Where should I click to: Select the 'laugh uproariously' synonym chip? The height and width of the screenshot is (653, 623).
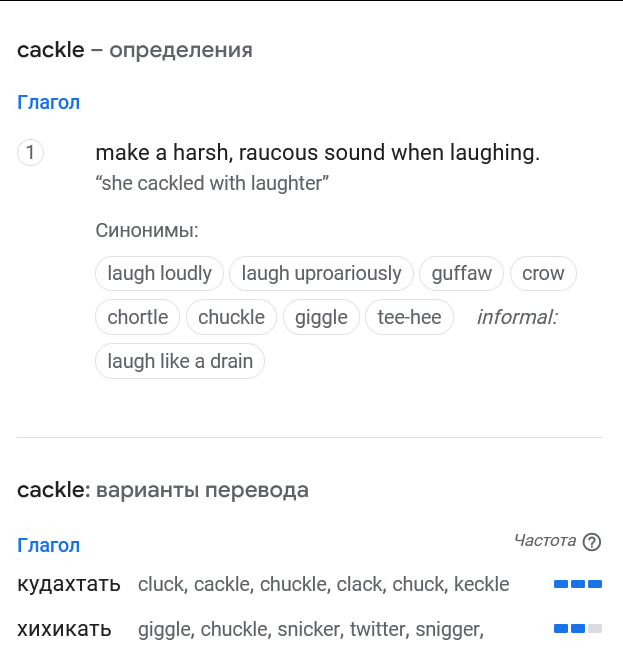click(321, 274)
